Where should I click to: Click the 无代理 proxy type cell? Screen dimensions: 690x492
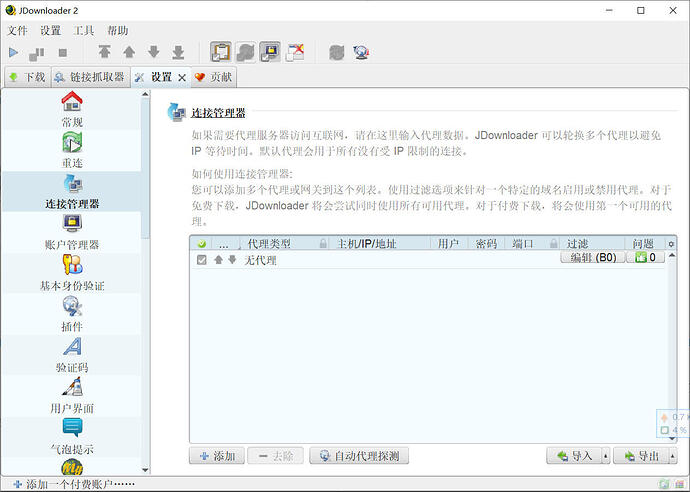(261, 260)
